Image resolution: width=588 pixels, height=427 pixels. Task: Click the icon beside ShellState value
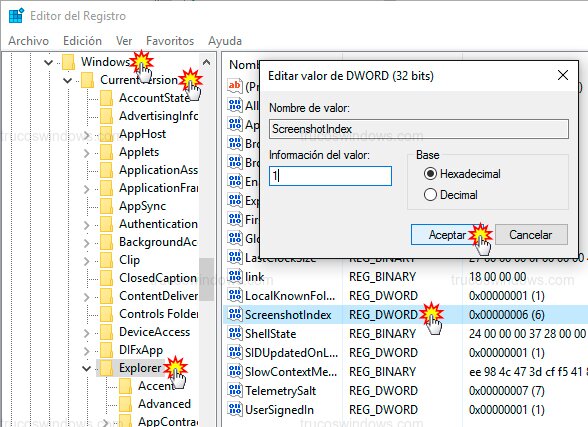235,334
